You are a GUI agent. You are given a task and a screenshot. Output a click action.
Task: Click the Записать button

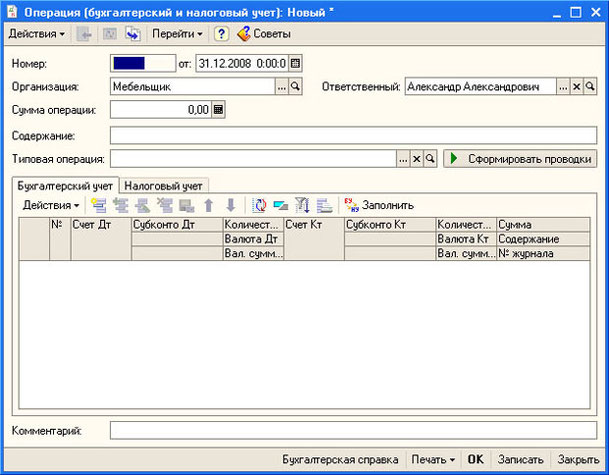[520, 459]
